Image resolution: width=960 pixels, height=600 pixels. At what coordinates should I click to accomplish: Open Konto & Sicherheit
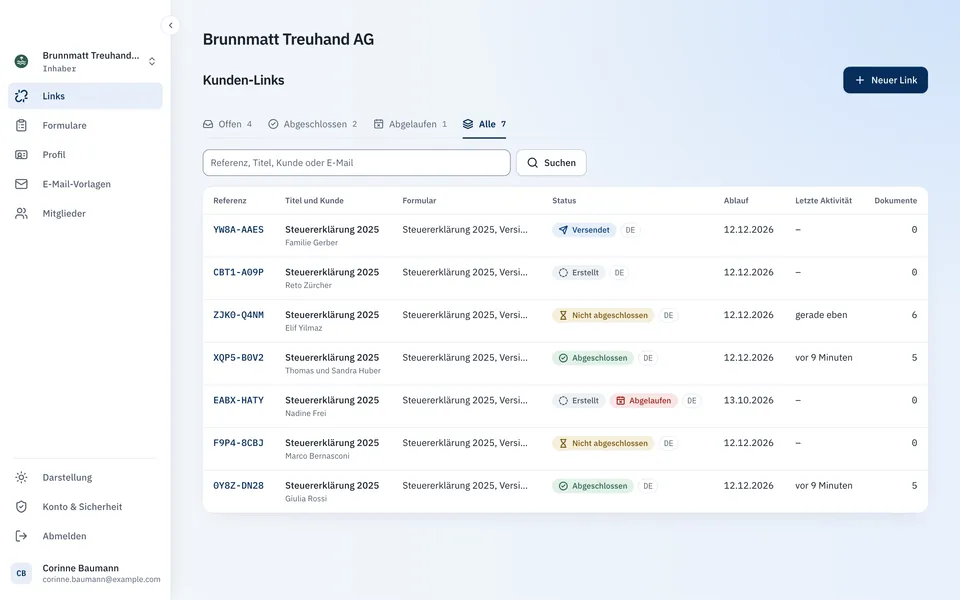85,507
